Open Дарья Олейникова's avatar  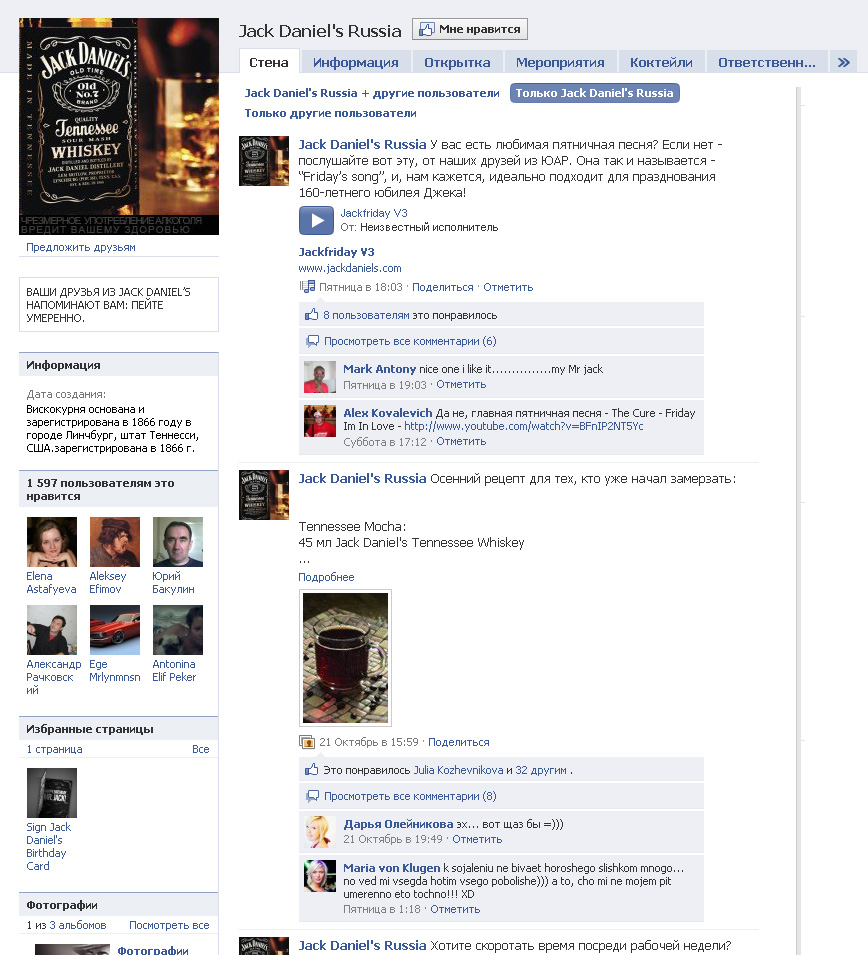point(320,832)
